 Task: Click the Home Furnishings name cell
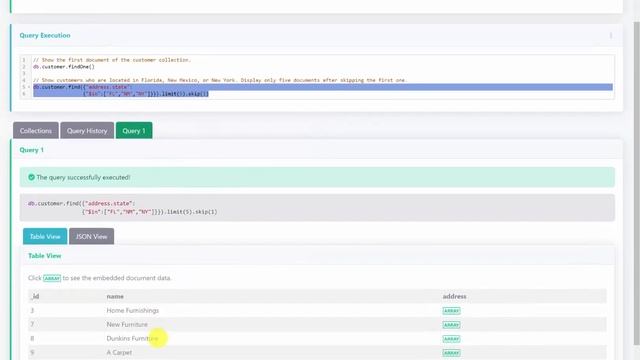133,311
